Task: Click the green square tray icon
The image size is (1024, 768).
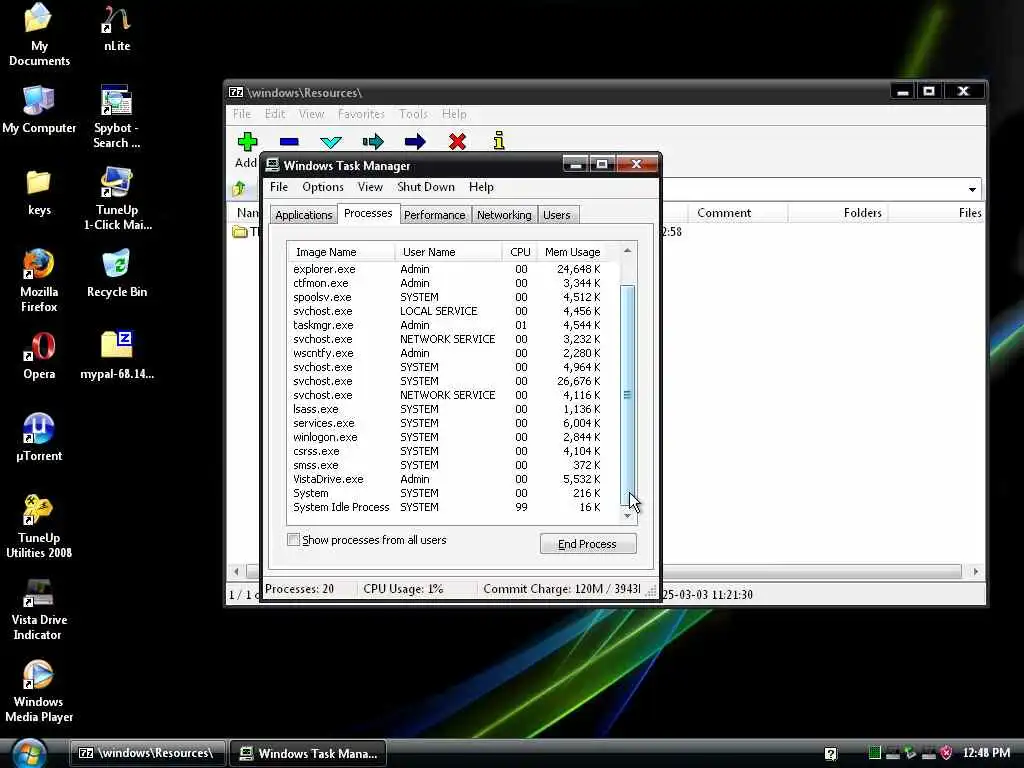Action: 874,753
